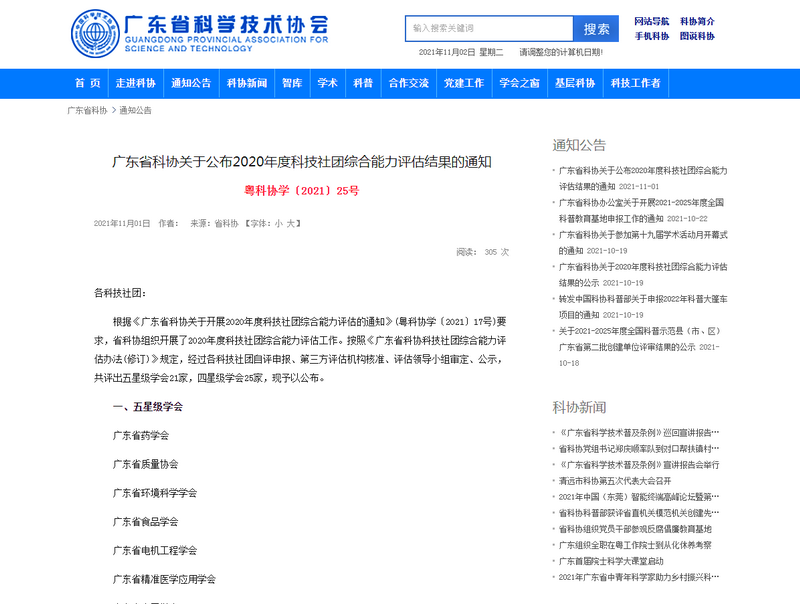The width and height of the screenshot is (800, 604).
Task: Click the 广东省科协 breadcrumb link
Action: (87, 110)
